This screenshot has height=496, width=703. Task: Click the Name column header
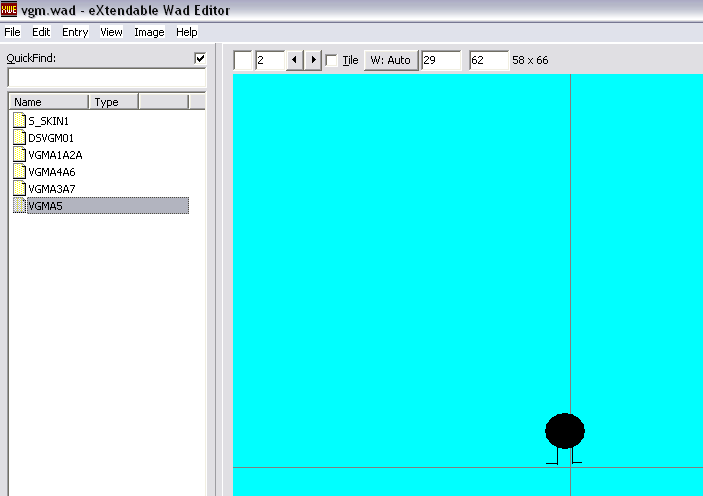point(49,102)
